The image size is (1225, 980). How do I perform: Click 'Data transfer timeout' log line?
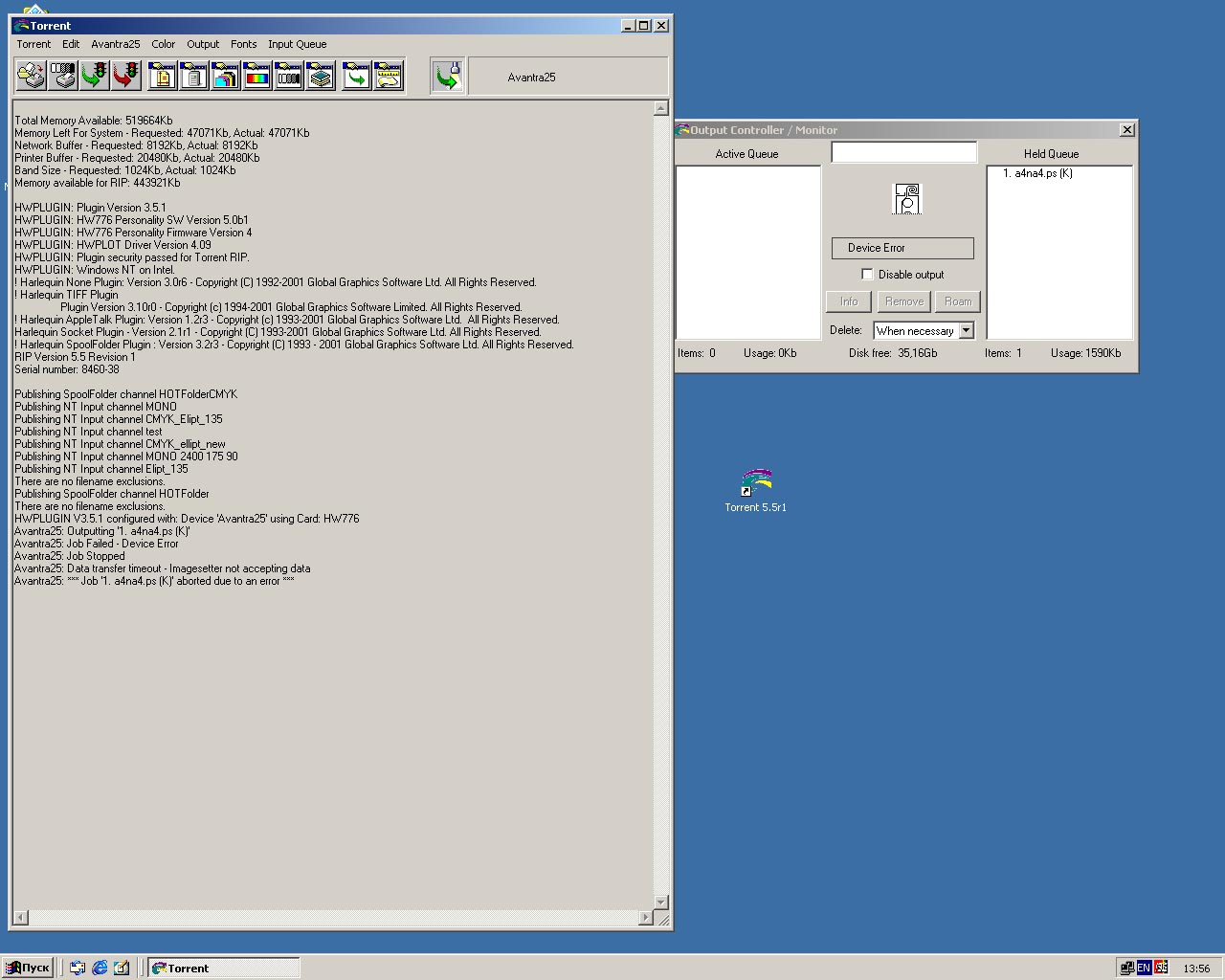(162, 568)
